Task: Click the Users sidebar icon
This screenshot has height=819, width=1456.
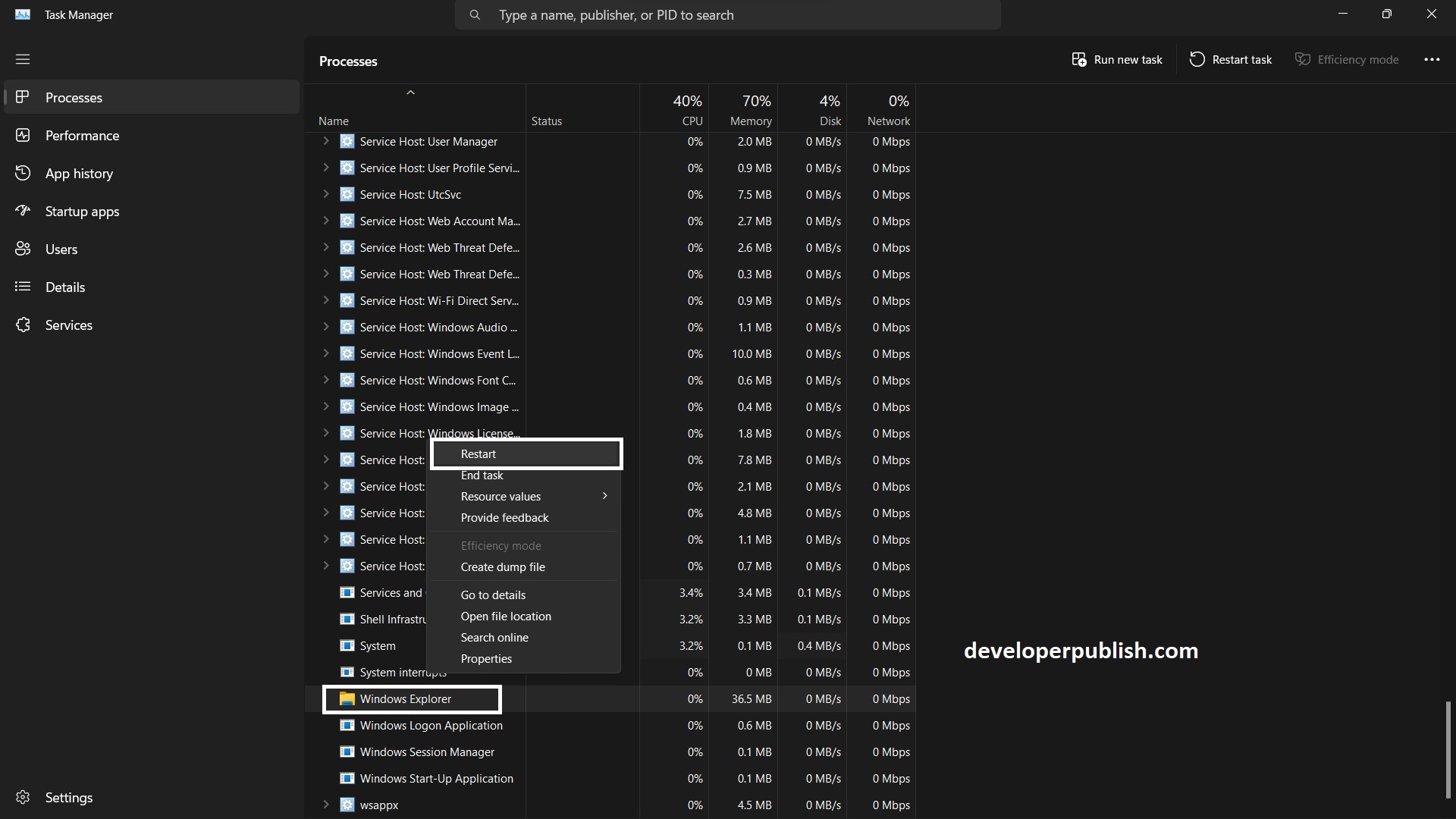Action: coord(23,249)
